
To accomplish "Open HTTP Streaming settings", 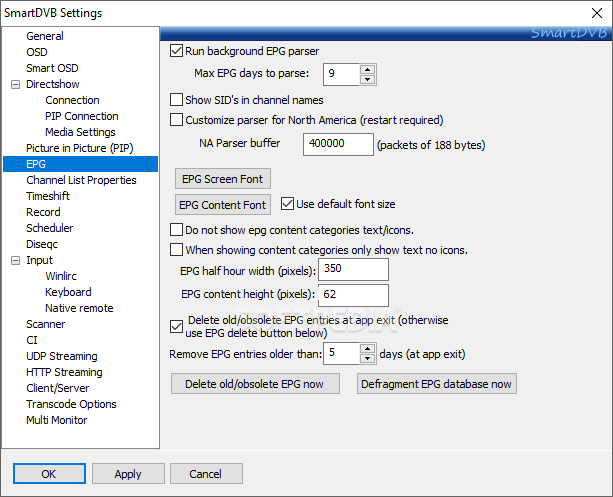I will pos(64,372).
